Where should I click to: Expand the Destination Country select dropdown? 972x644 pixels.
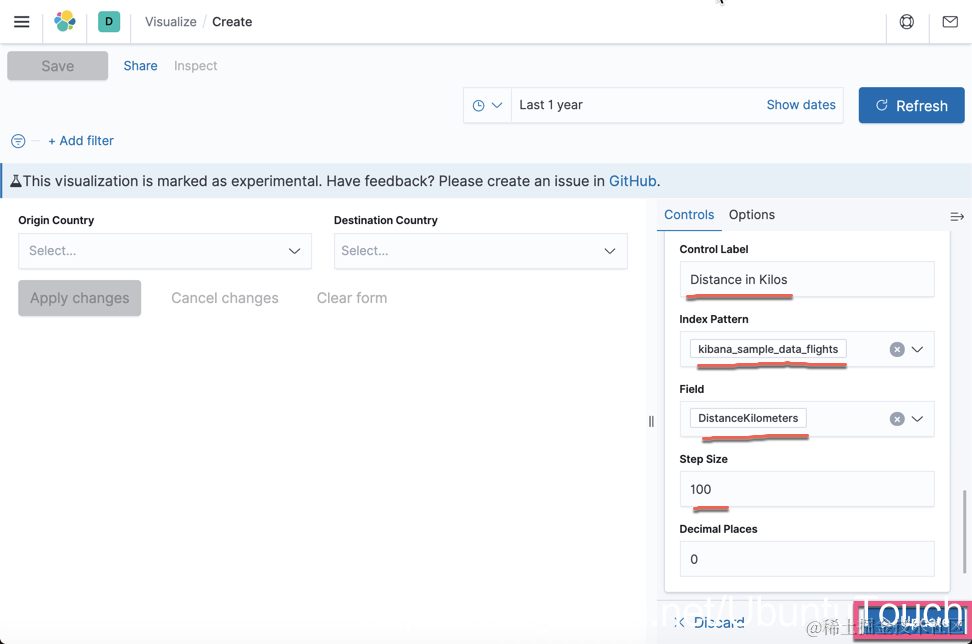tap(480, 251)
